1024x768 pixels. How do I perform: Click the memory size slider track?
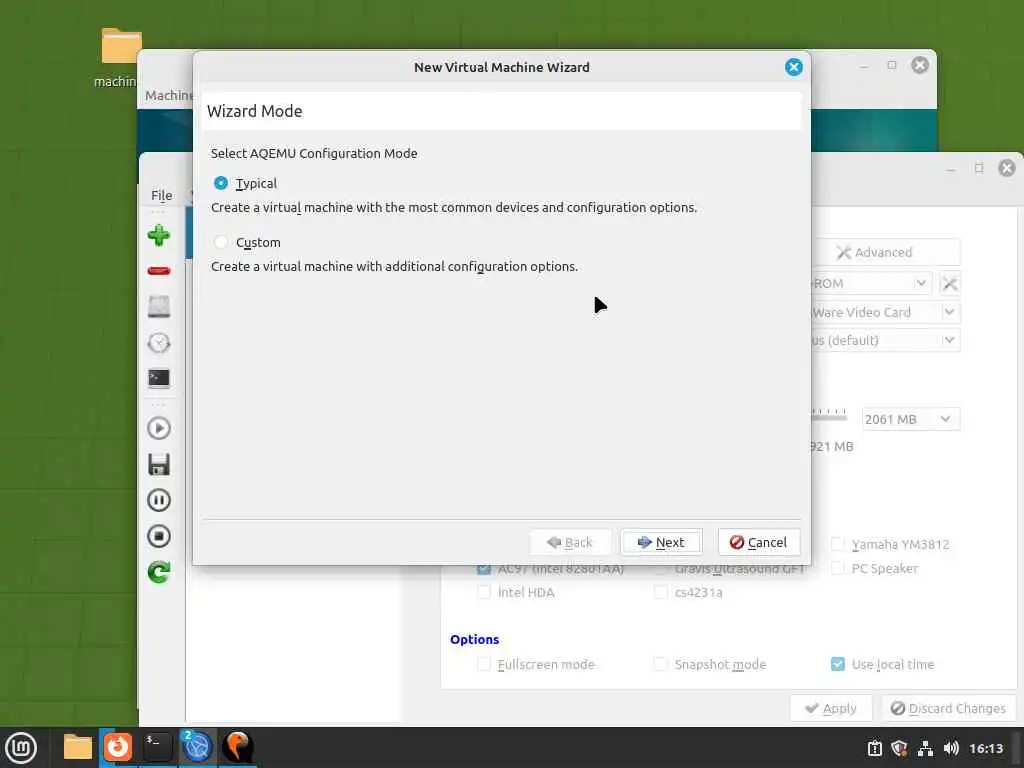829,417
